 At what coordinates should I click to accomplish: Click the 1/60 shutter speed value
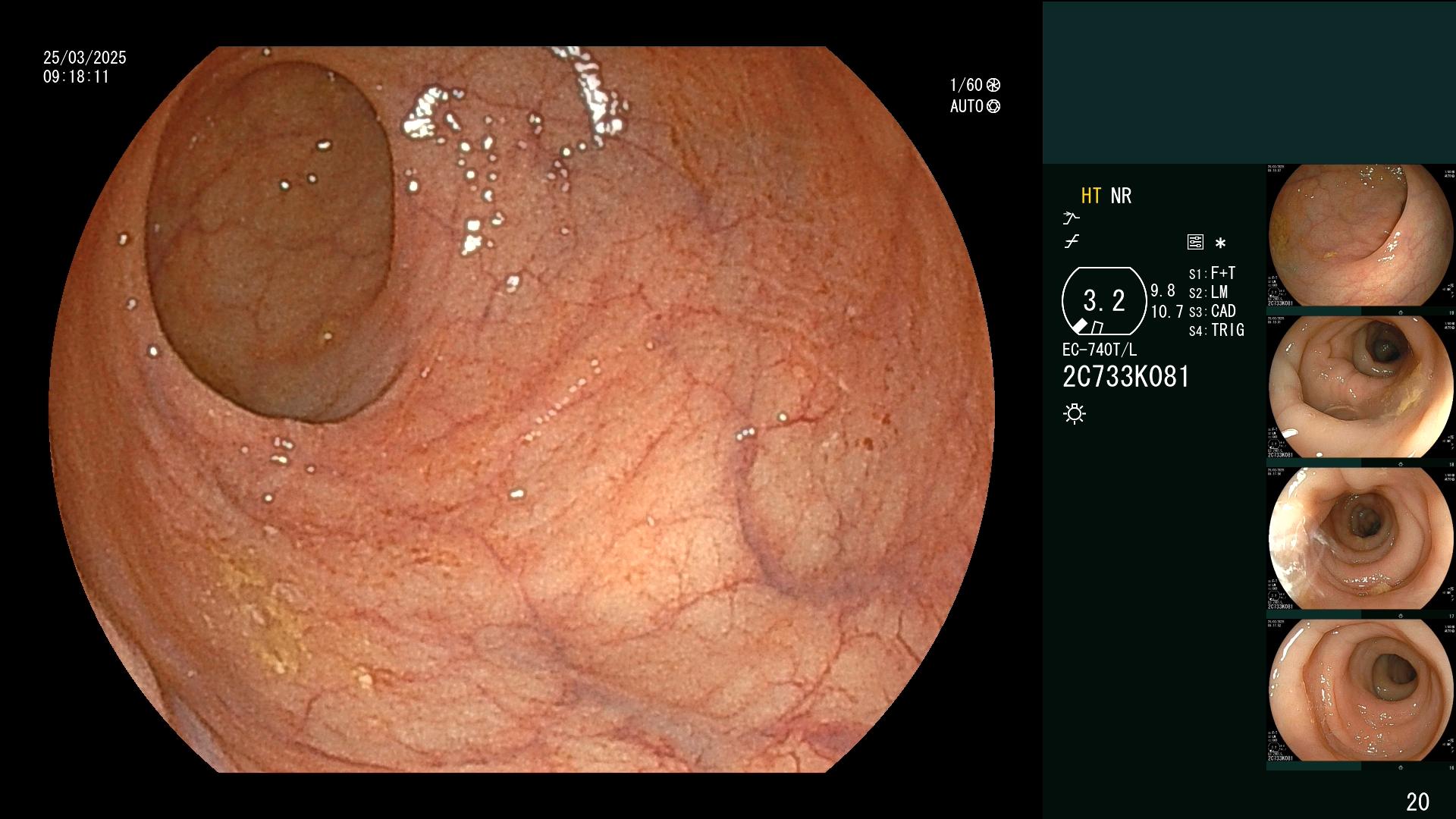(966, 85)
